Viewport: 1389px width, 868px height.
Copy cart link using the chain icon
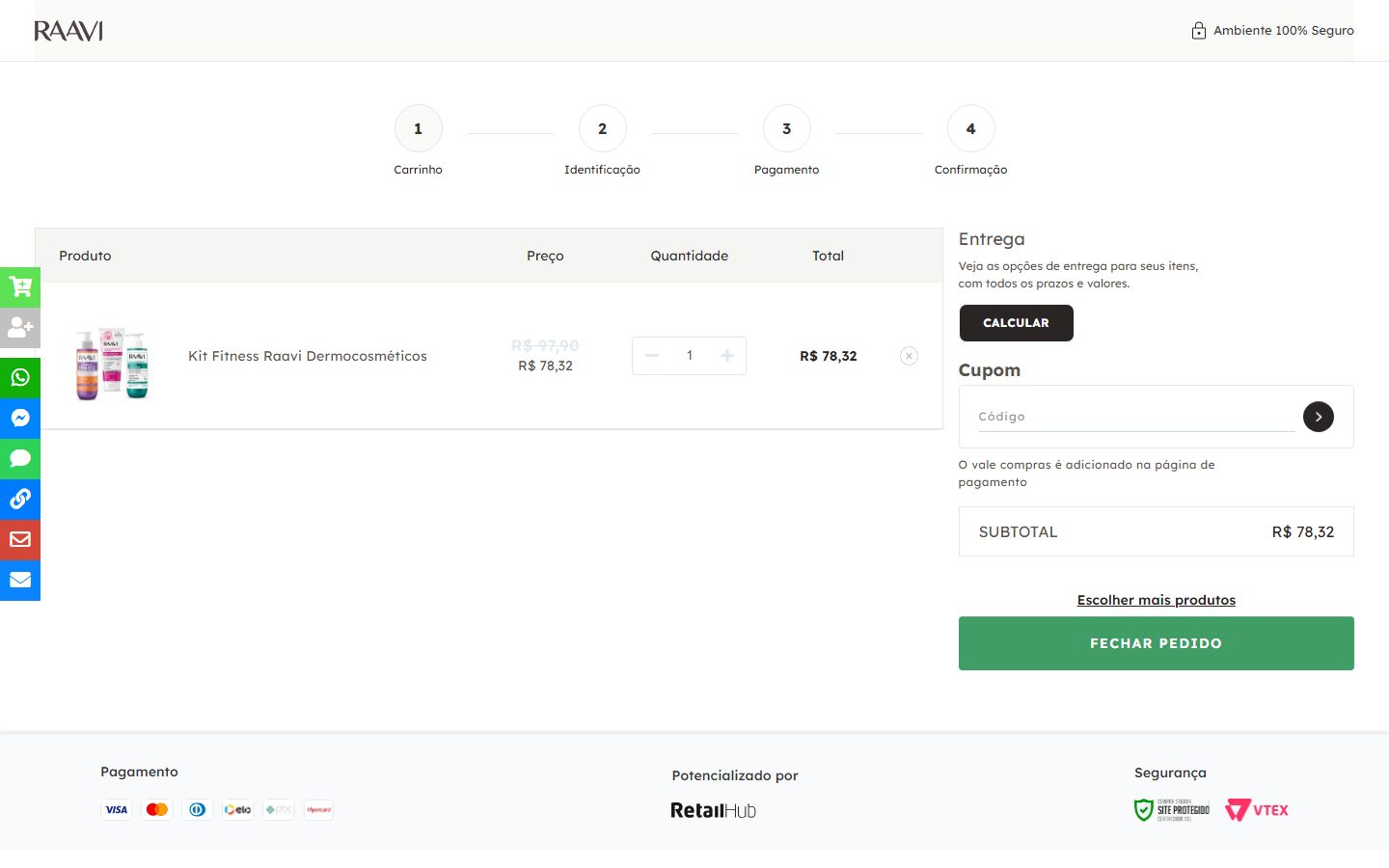[20, 499]
